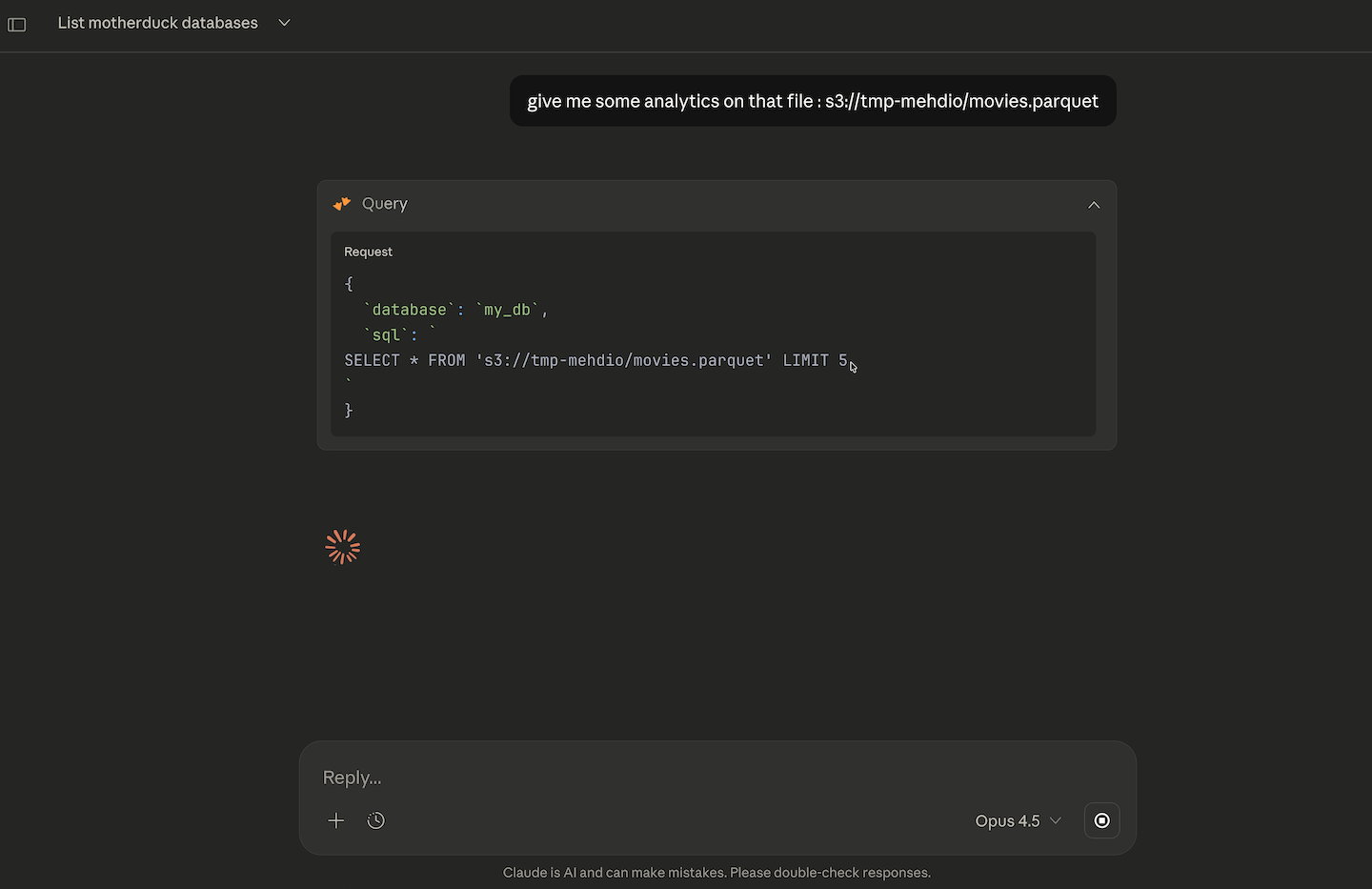Open the chat title chevron menu
The height and width of the screenshot is (889, 1372).
click(284, 23)
